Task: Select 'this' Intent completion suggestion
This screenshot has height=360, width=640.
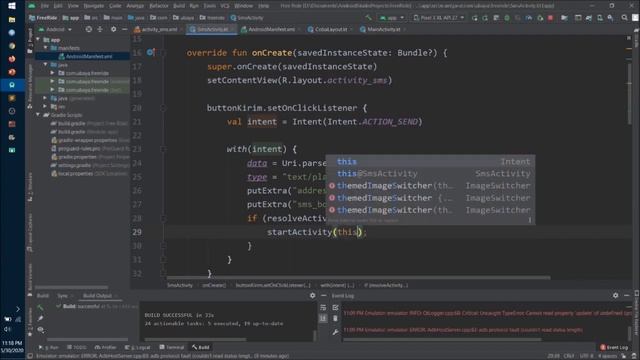Action: (430, 162)
